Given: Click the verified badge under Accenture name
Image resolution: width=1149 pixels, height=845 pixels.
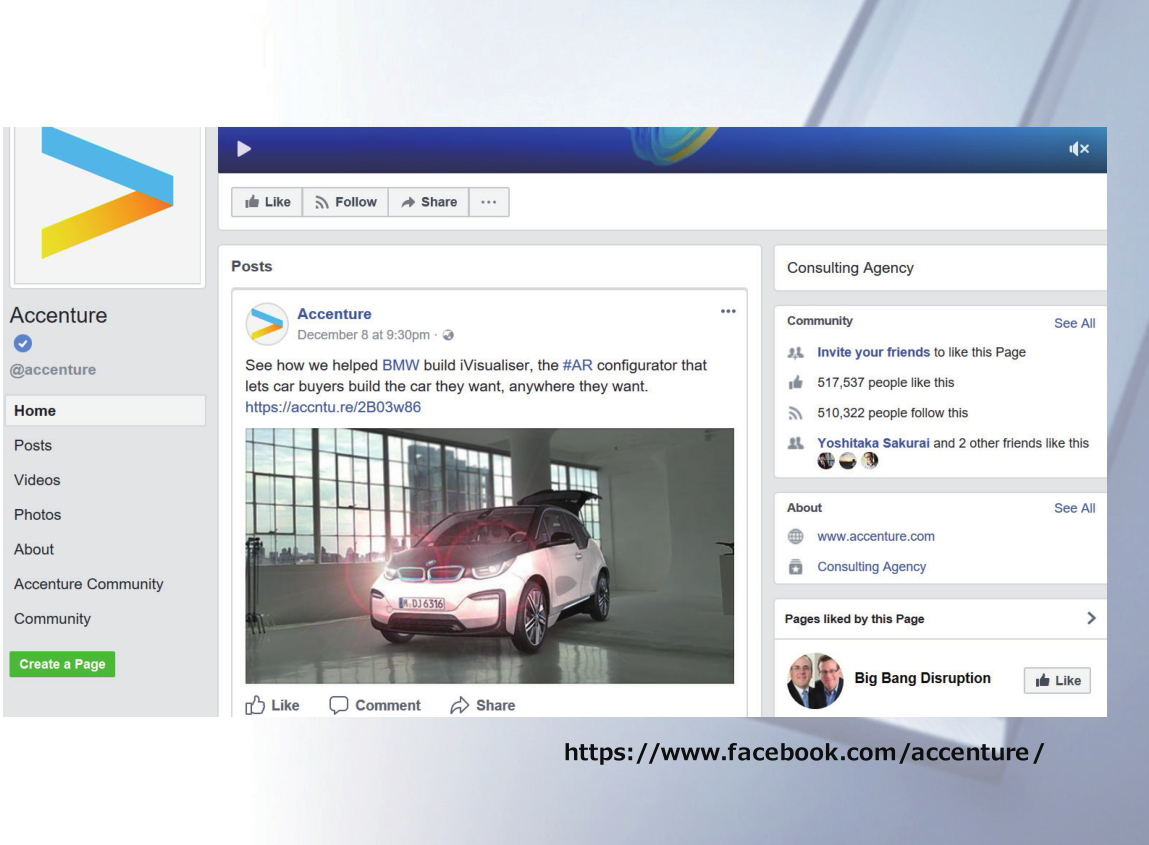Looking at the screenshot, I should coord(18,344).
